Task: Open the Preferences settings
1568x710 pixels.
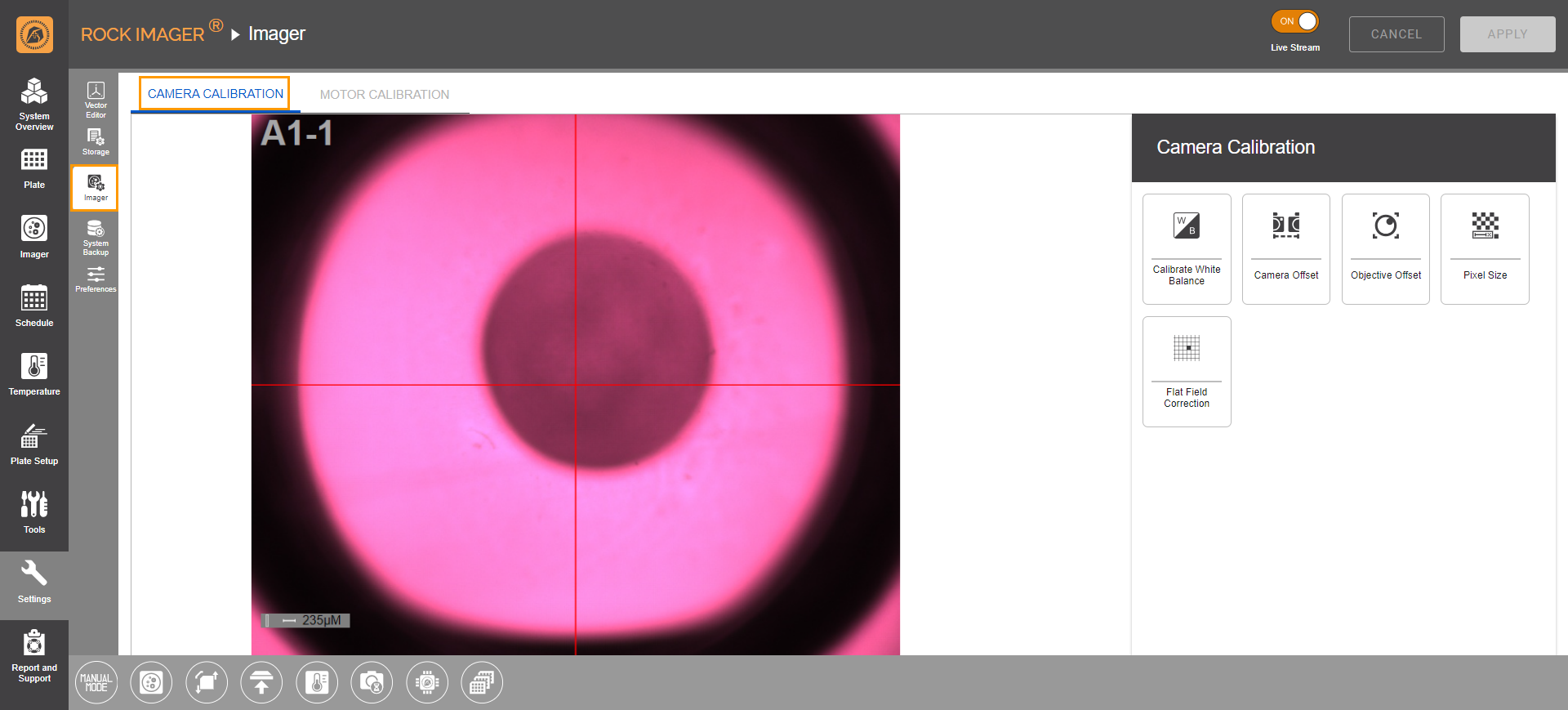Action: 96,279
